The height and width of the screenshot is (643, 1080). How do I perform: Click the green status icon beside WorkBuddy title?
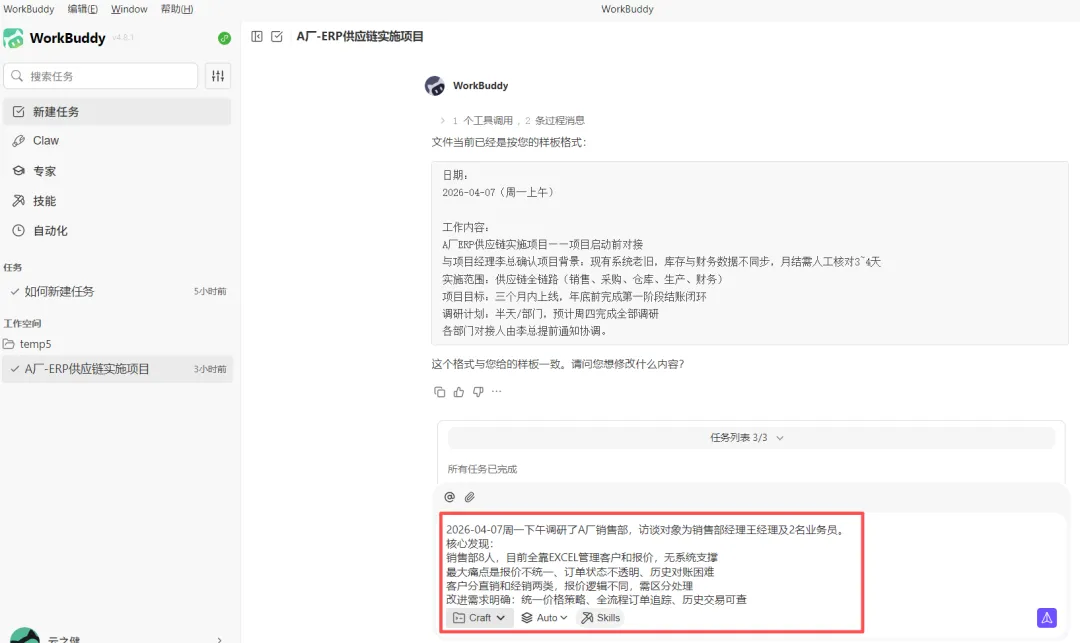point(225,39)
